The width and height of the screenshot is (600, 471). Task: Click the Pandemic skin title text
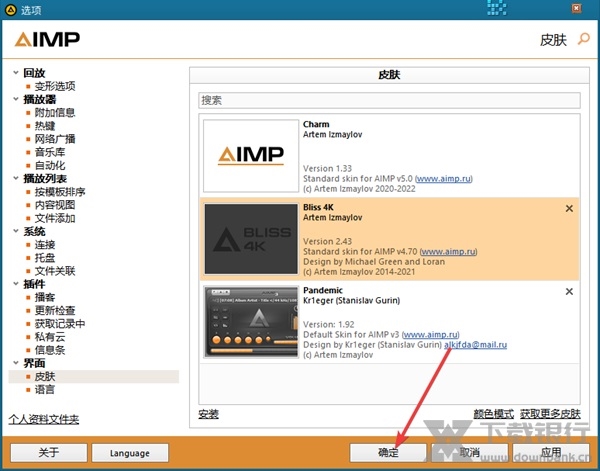point(323,290)
